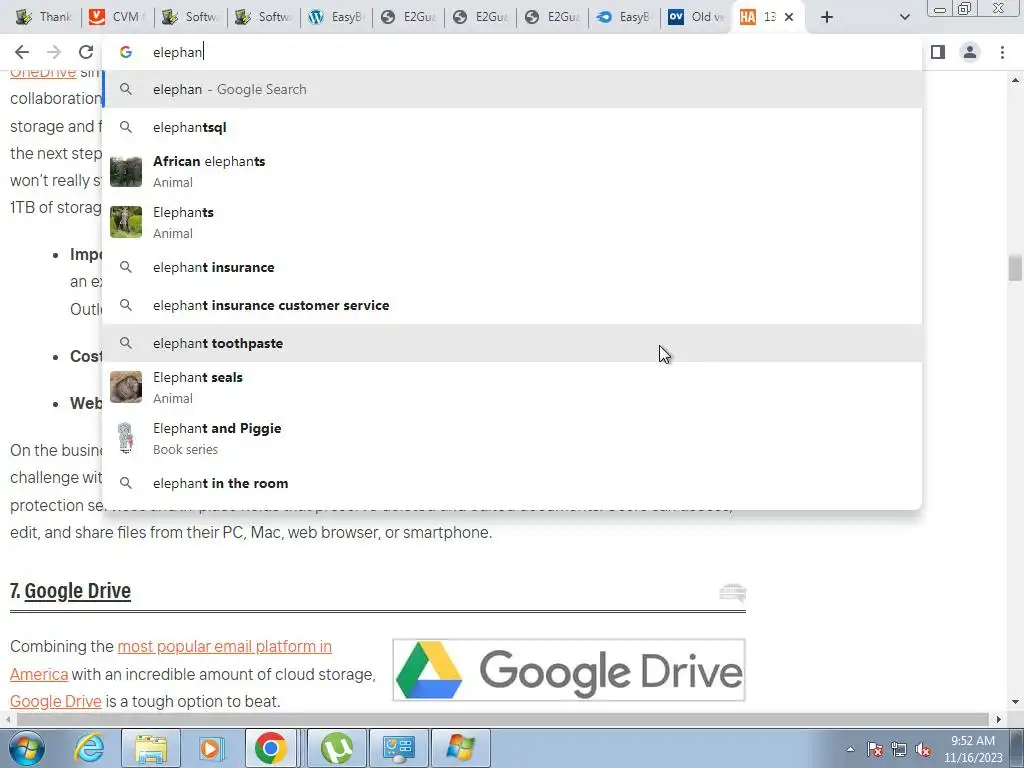Close the active HA tab

pyautogui.click(x=789, y=17)
